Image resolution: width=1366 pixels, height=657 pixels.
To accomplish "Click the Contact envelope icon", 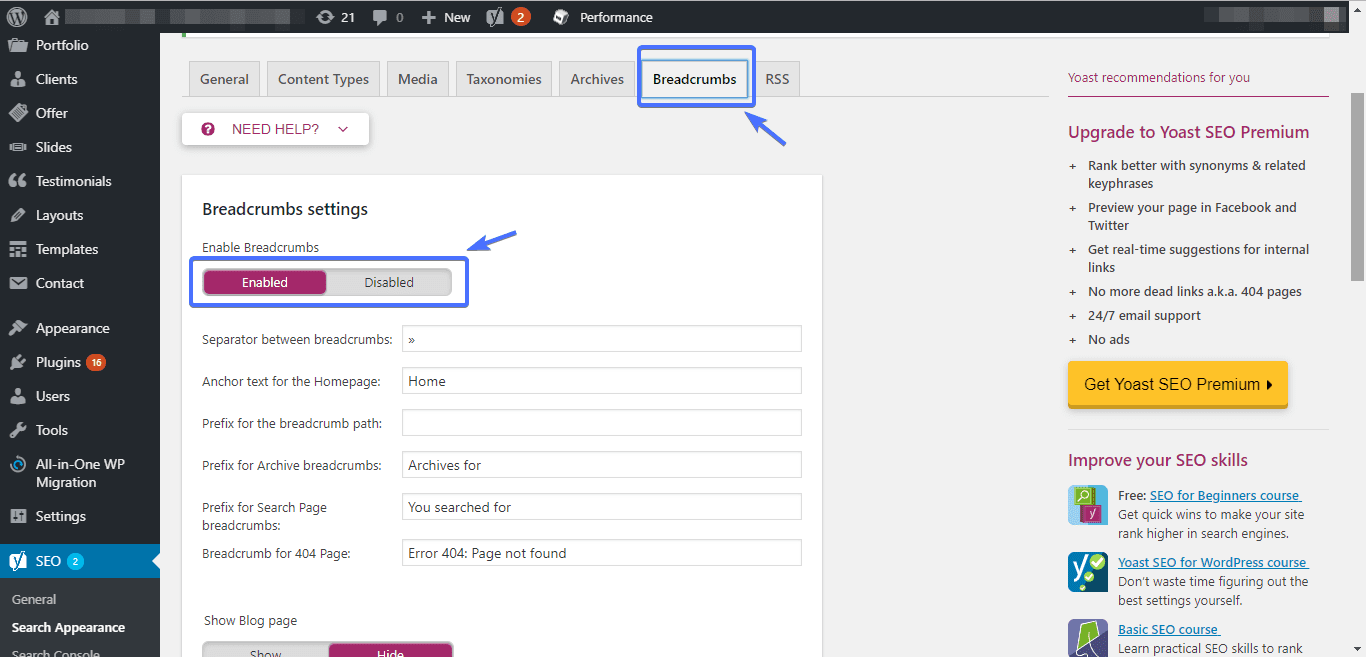I will tap(17, 283).
